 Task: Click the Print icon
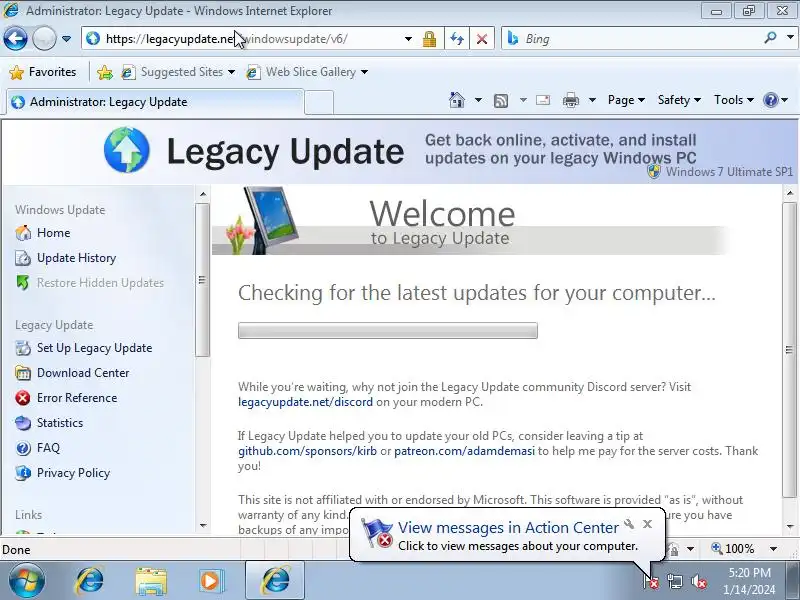click(570, 101)
